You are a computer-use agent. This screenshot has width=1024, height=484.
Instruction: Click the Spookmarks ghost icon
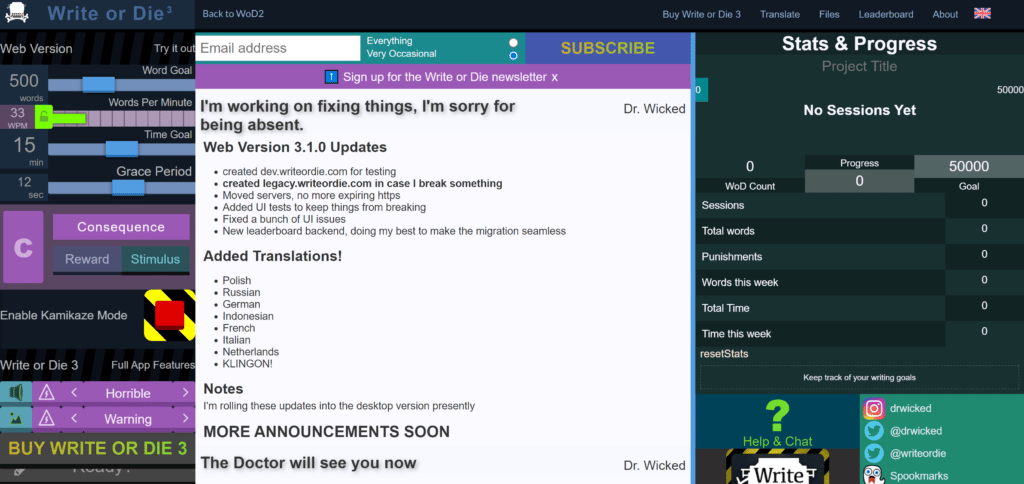pos(874,476)
